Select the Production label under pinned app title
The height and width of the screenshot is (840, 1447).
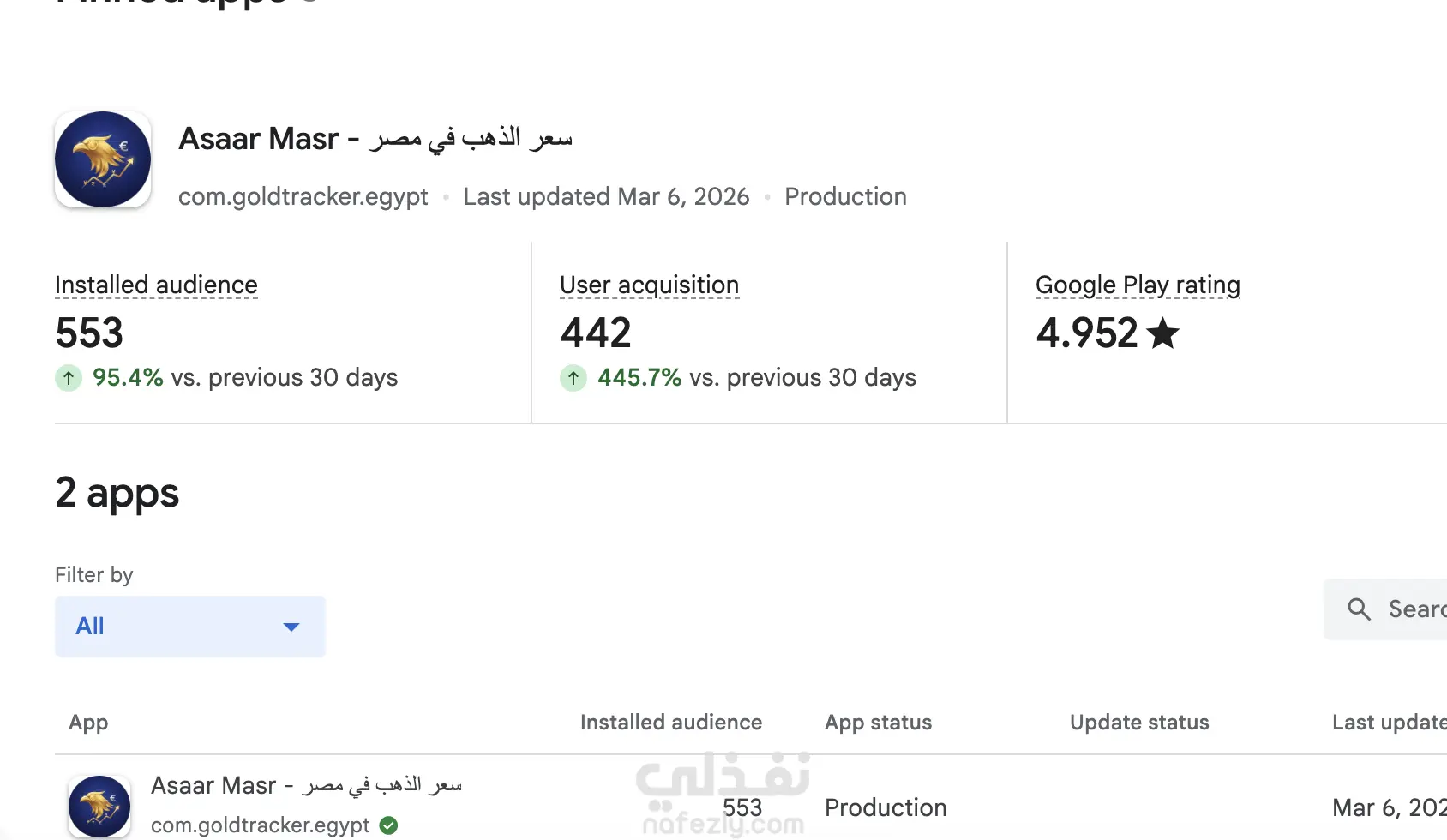click(x=845, y=197)
